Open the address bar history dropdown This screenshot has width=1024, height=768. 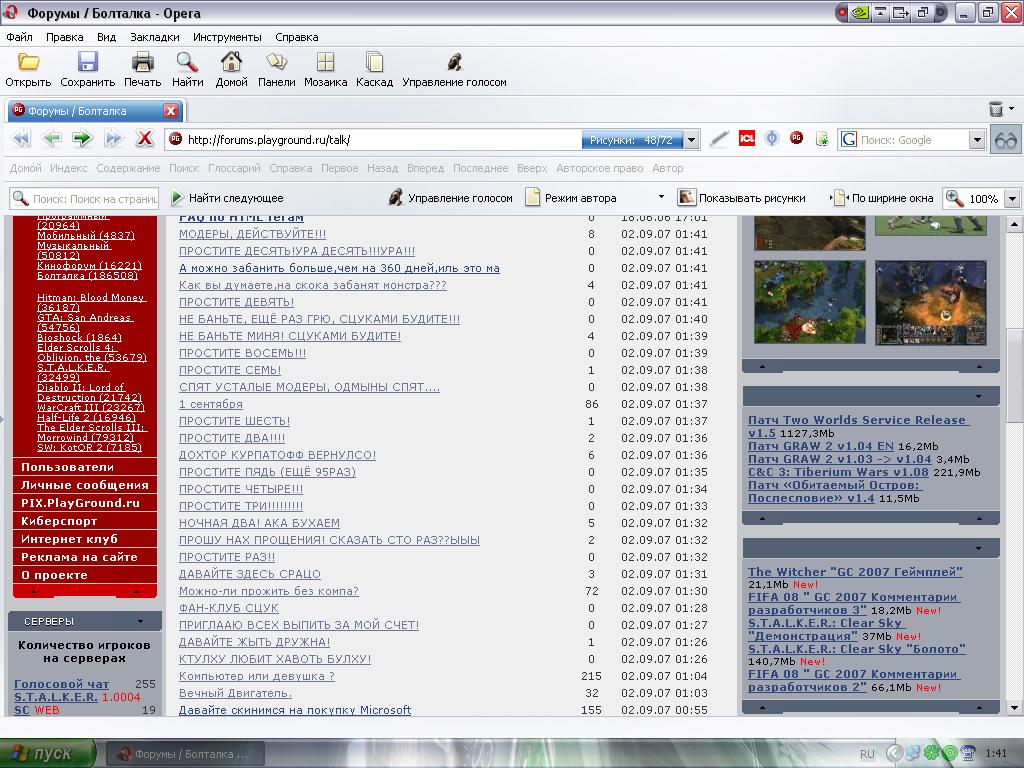[x=691, y=140]
